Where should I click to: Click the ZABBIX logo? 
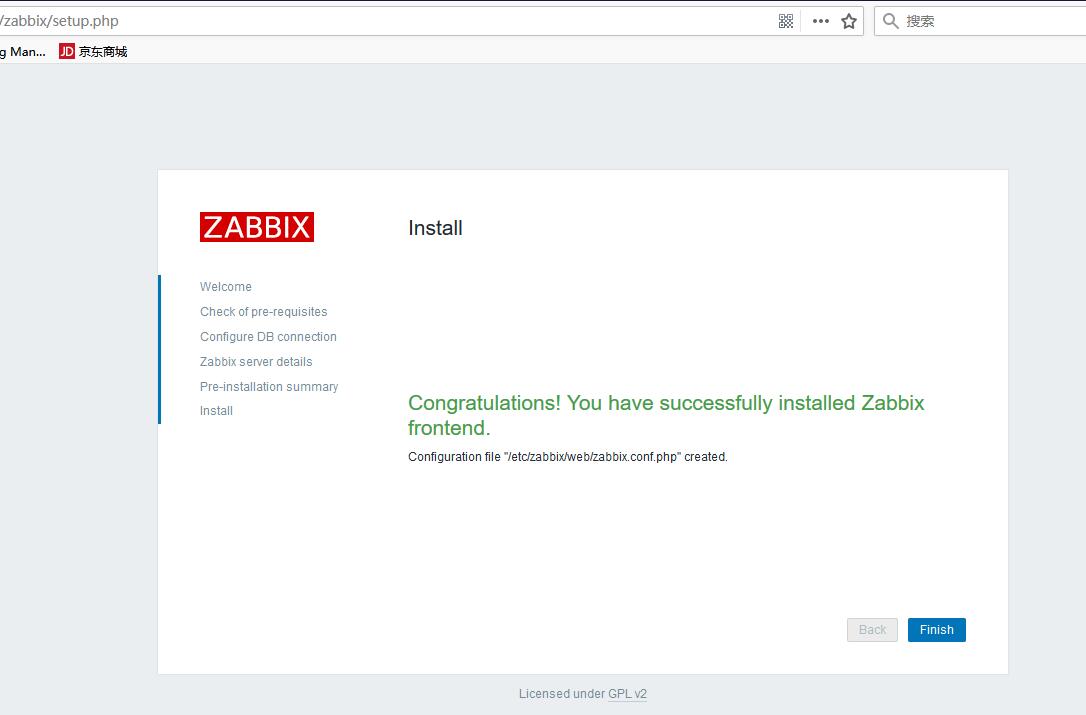click(x=257, y=227)
